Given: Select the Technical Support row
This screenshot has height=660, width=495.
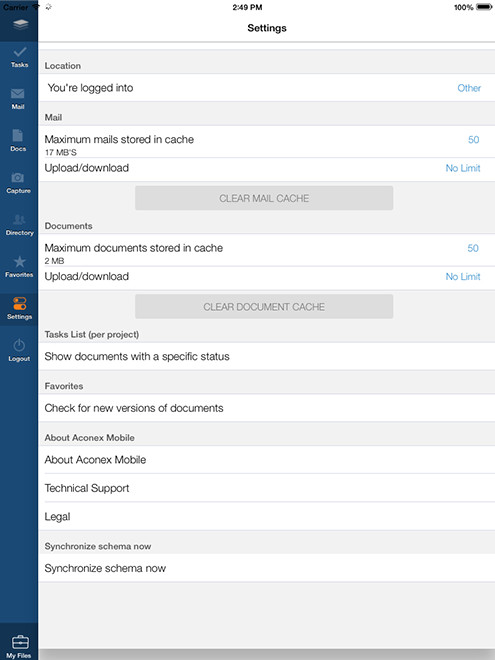Looking at the screenshot, I should 266,488.
